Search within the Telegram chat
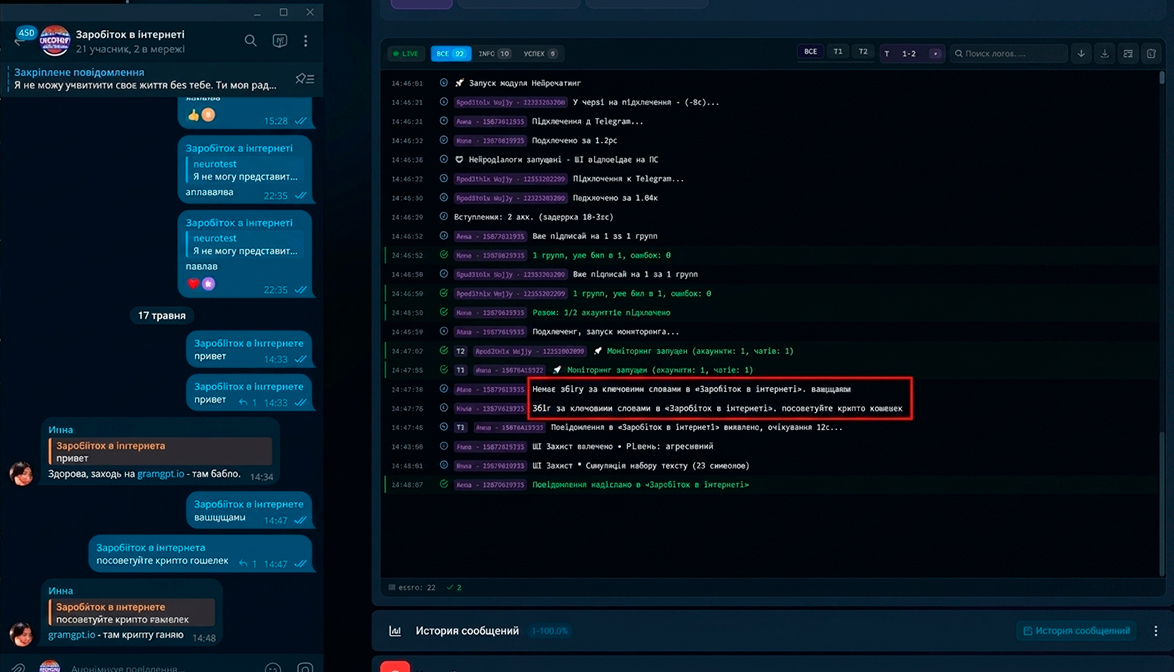Screen dimensions: 1174x672 click(x=250, y=40)
